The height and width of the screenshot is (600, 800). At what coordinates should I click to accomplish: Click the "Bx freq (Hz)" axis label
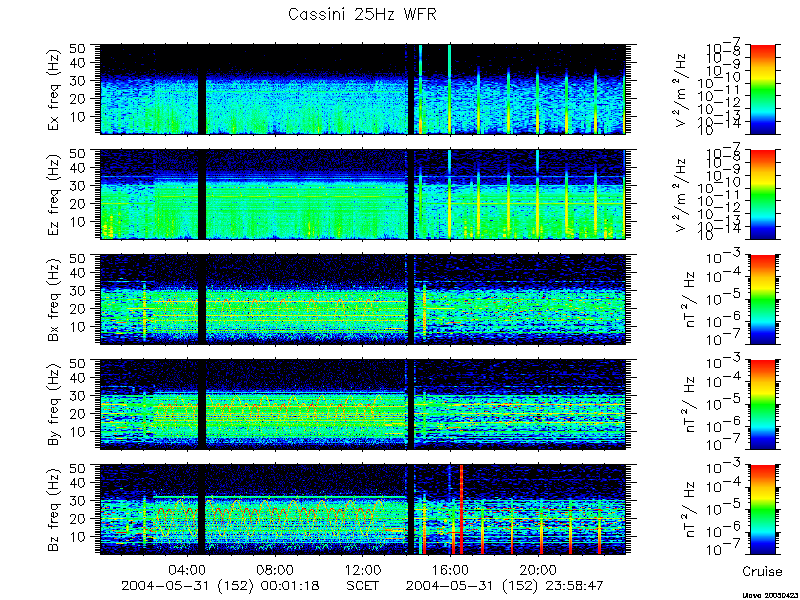coord(54,299)
